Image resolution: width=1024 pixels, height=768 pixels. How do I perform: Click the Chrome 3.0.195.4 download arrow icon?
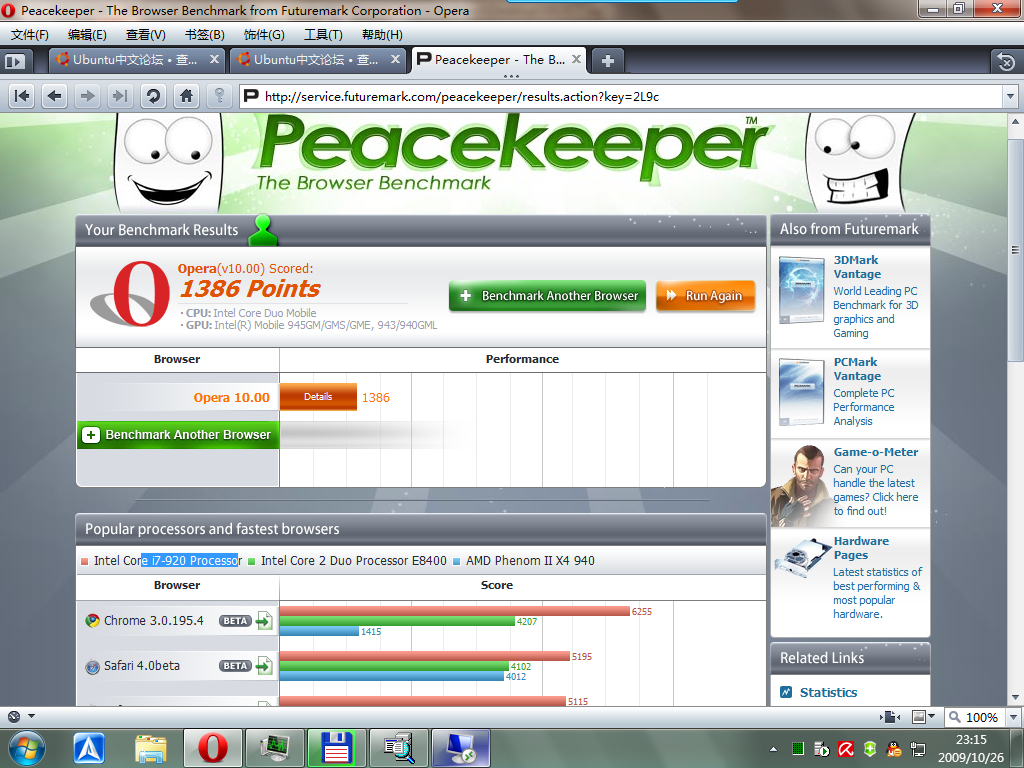click(264, 620)
